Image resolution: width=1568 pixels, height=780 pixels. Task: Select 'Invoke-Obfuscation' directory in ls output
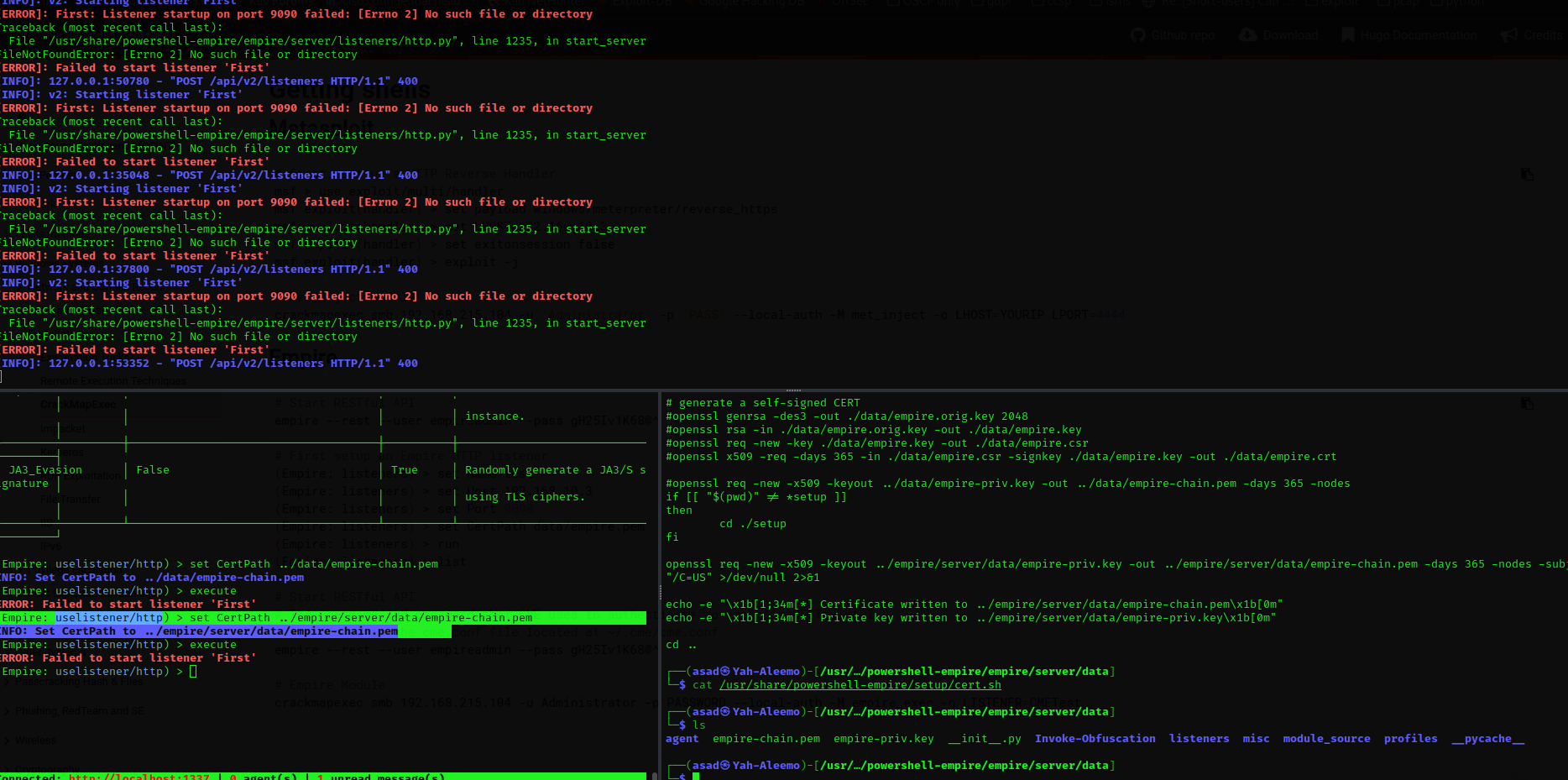pos(1095,739)
